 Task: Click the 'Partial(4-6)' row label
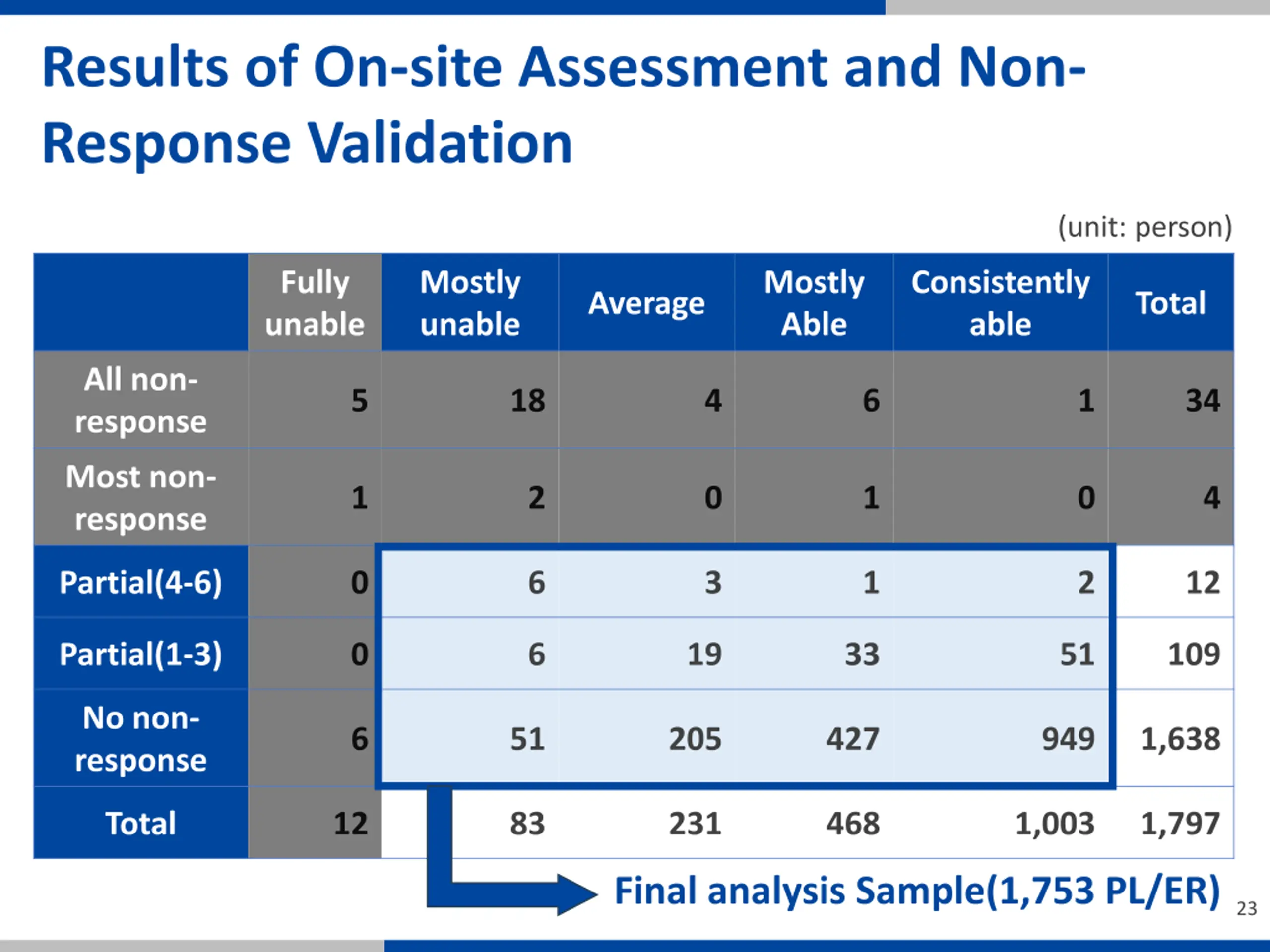click(x=141, y=582)
